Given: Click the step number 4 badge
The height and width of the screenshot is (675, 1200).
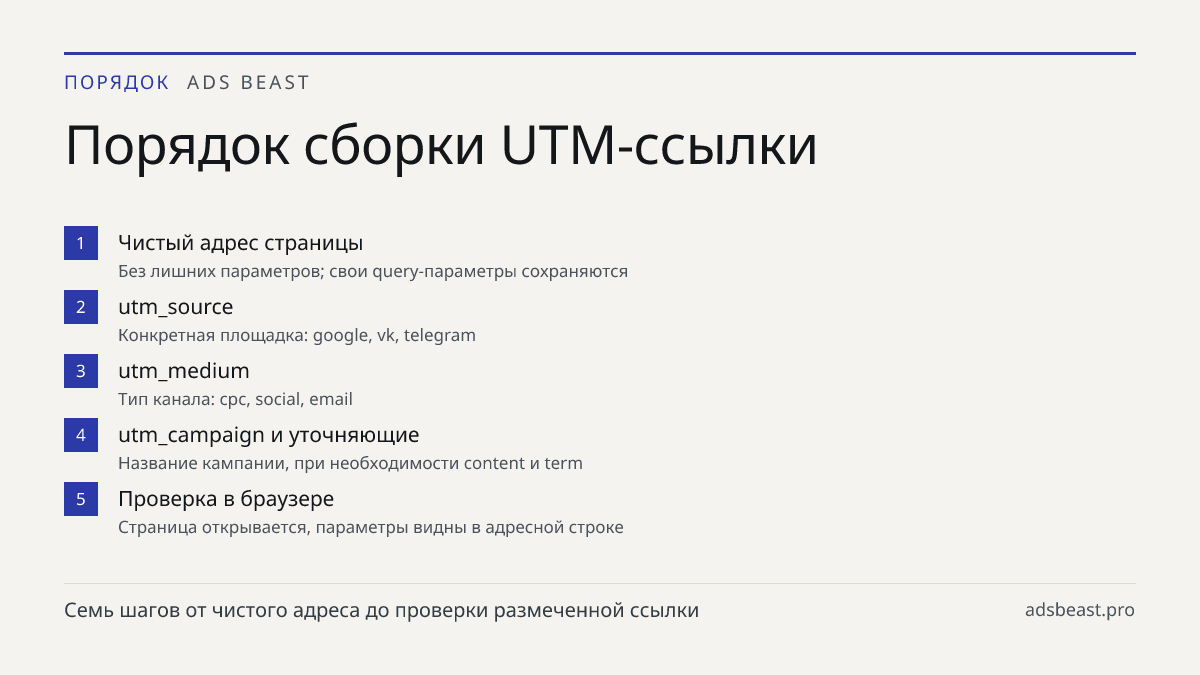Looking at the screenshot, I should pos(81,435).
